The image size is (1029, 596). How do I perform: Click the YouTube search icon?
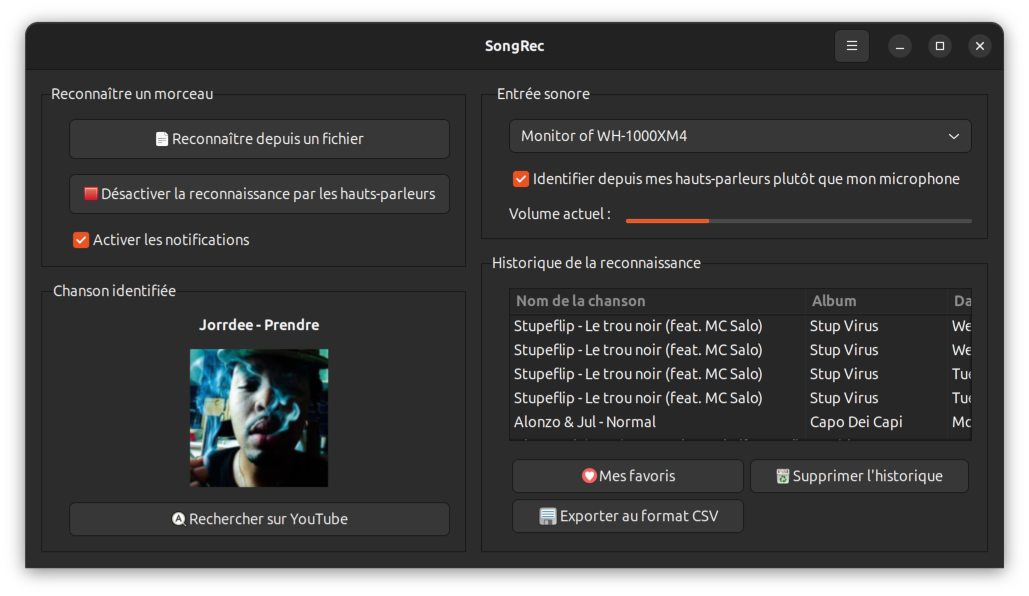(x=179, y=519)
